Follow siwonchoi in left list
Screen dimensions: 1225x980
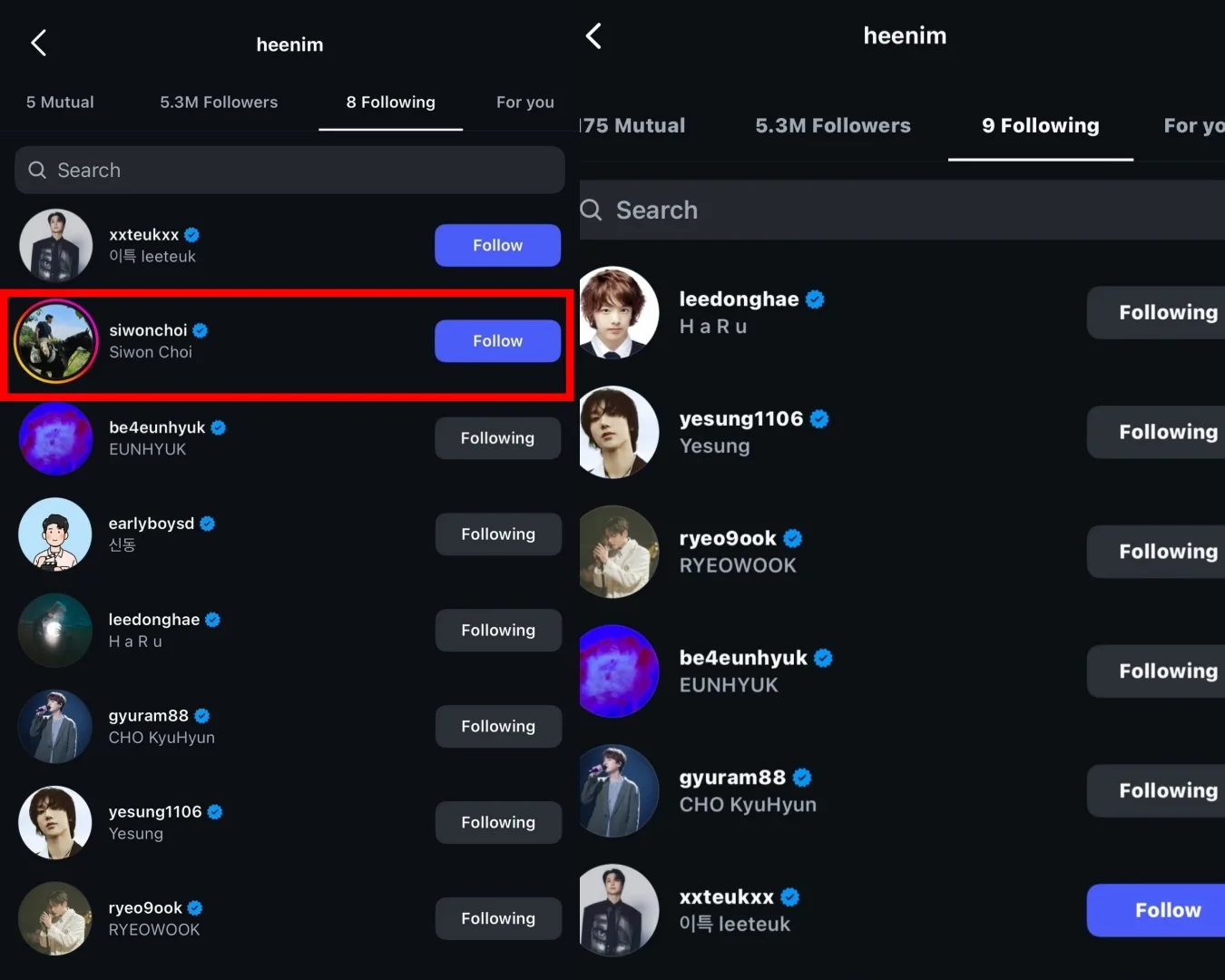[497, 341]
